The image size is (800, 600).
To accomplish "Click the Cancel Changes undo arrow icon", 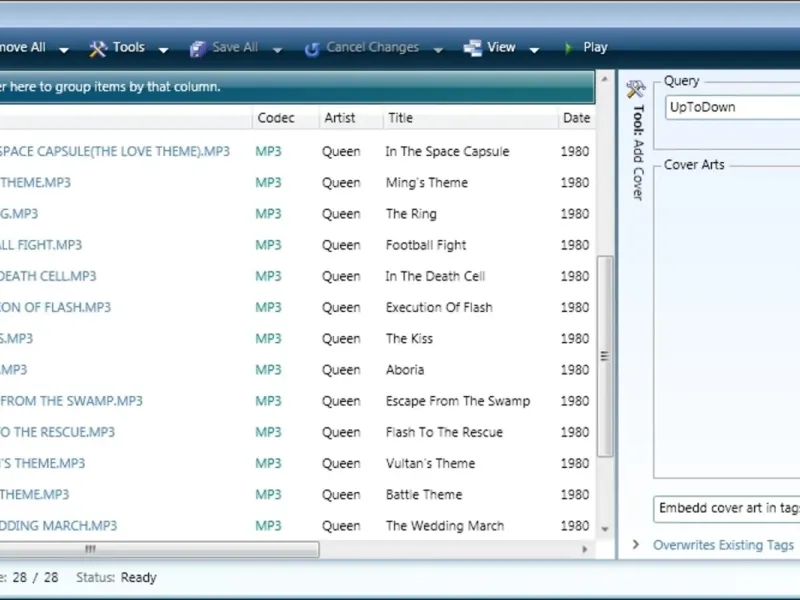I will [x=312, y=49].
